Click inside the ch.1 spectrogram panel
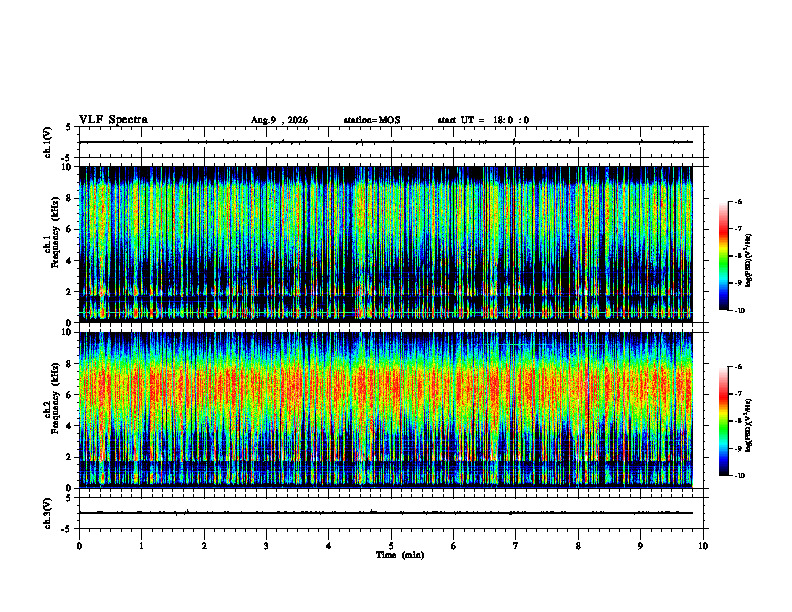This screenshot has height=612, width=792. 385,244
